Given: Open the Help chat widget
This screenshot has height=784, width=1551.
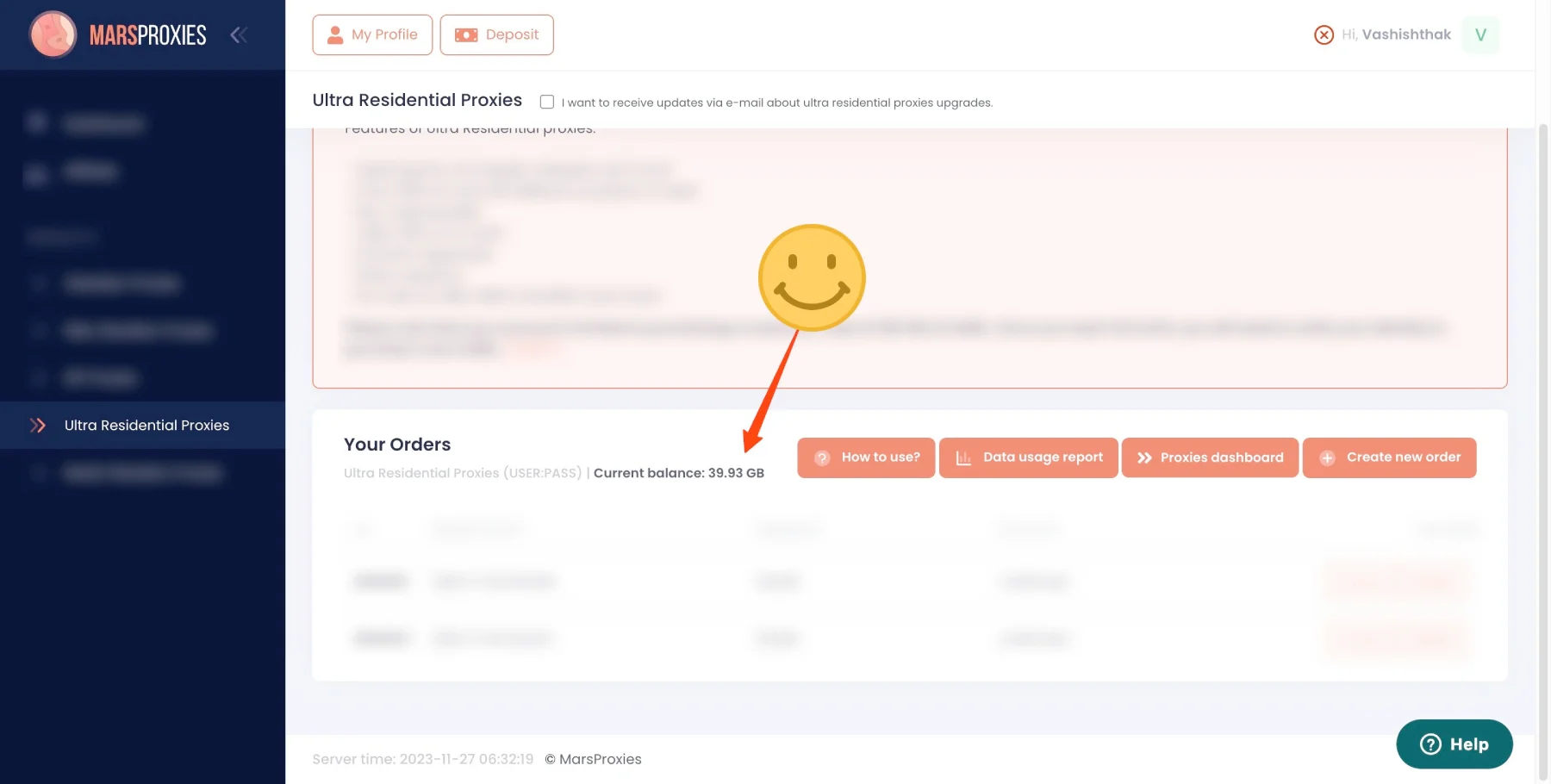Looking at the screenshot, I should pos(1454,744).
